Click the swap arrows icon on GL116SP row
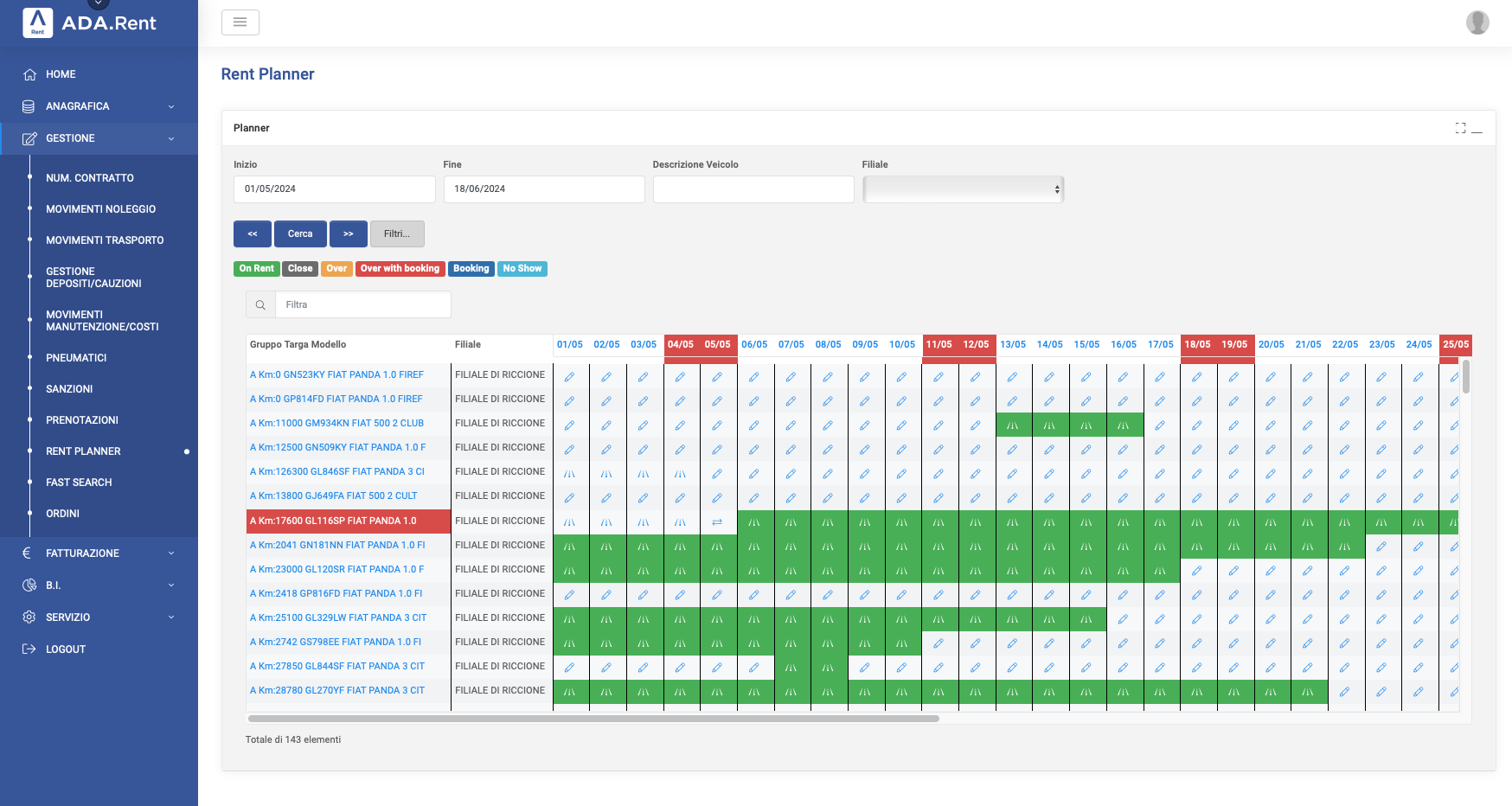The height and width of the screenshot is (806, 1512). [717, 521]
